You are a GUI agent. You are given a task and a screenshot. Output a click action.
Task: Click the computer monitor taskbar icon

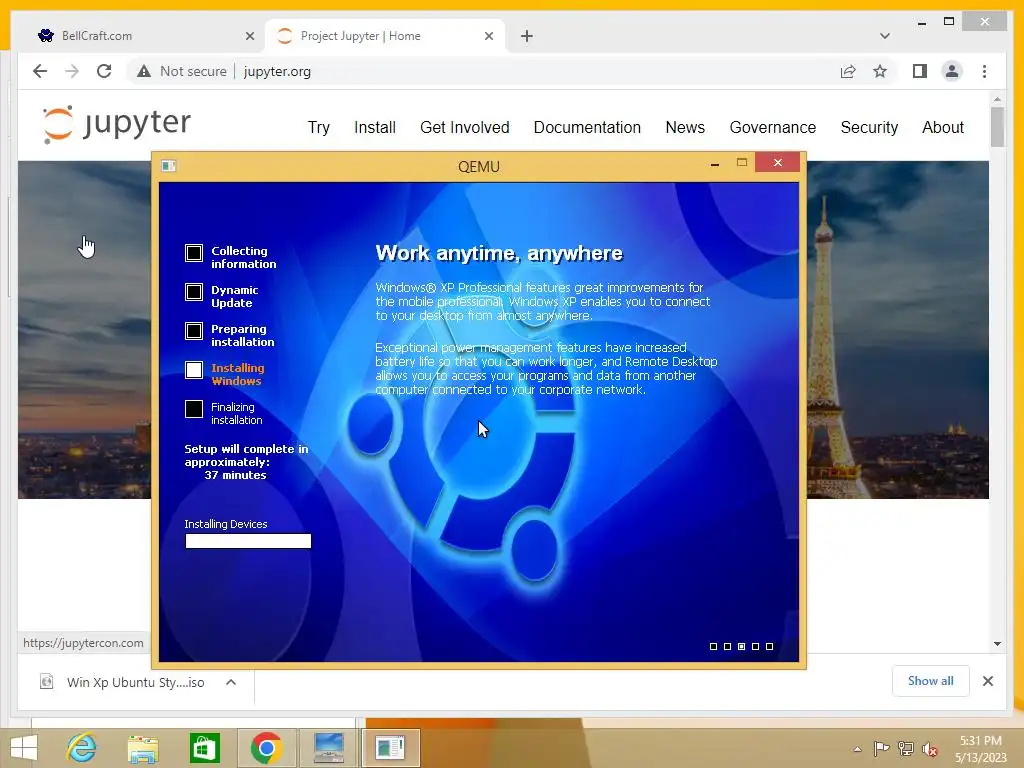[x=328, y=748]
